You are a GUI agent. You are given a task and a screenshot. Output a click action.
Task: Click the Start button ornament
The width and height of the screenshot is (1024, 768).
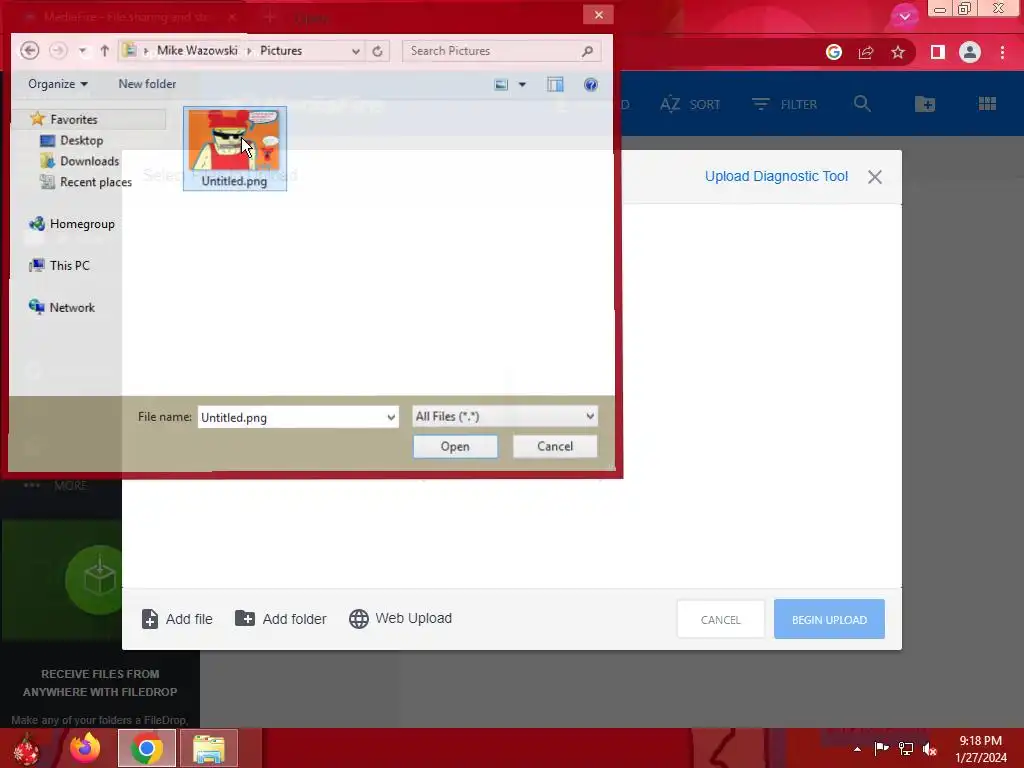pos(26,749)
